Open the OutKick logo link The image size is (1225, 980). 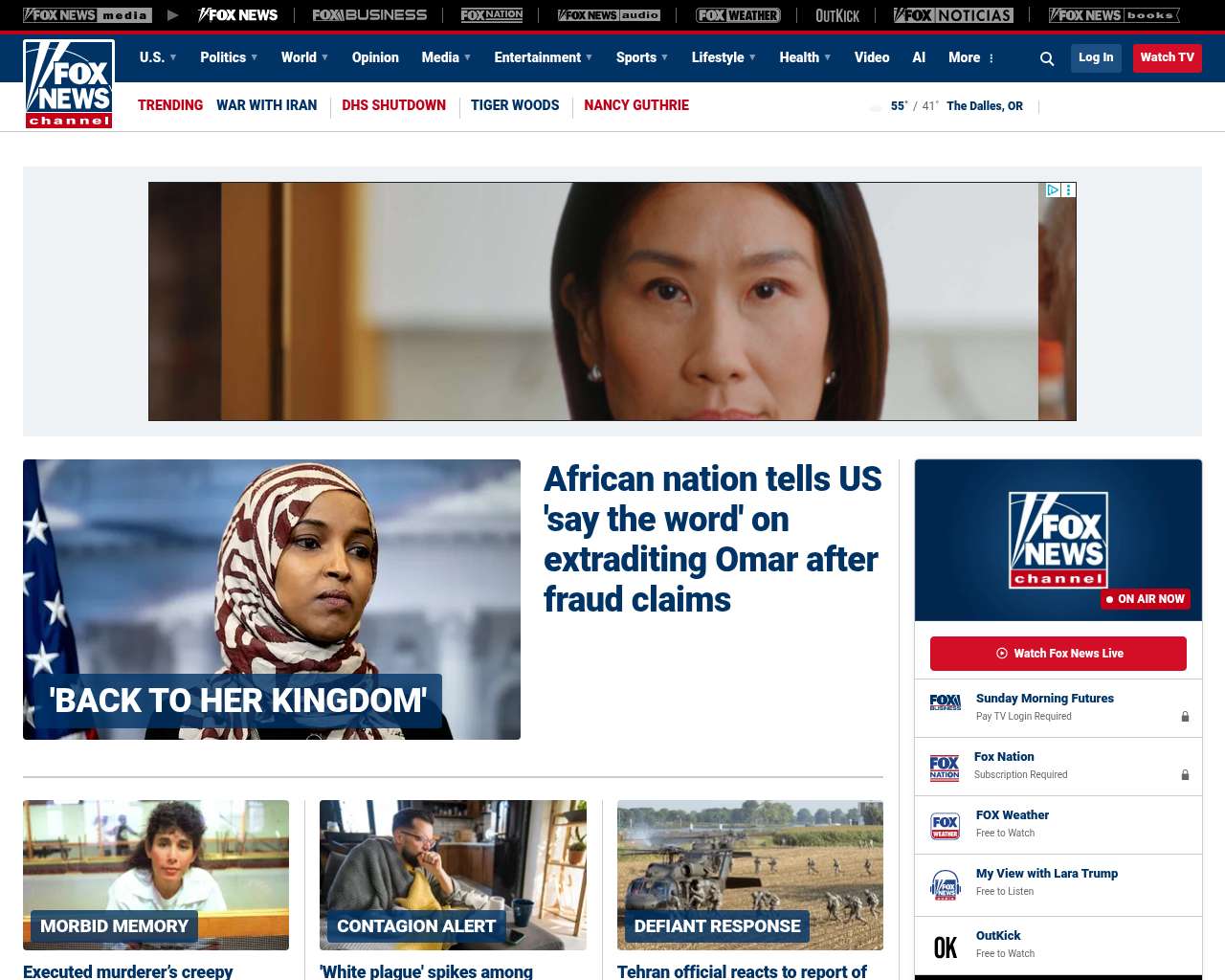coord(837,15)
